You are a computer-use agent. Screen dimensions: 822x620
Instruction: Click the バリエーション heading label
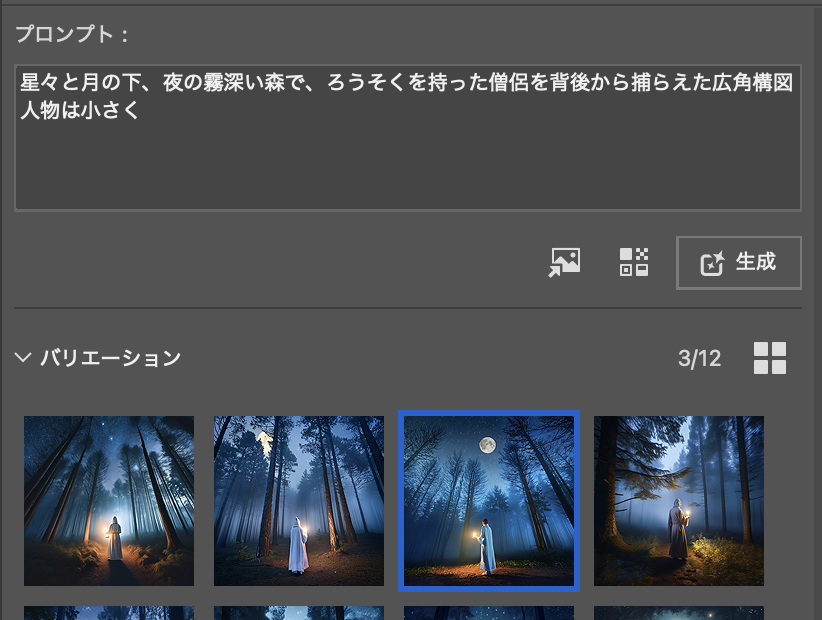[110, 358]
